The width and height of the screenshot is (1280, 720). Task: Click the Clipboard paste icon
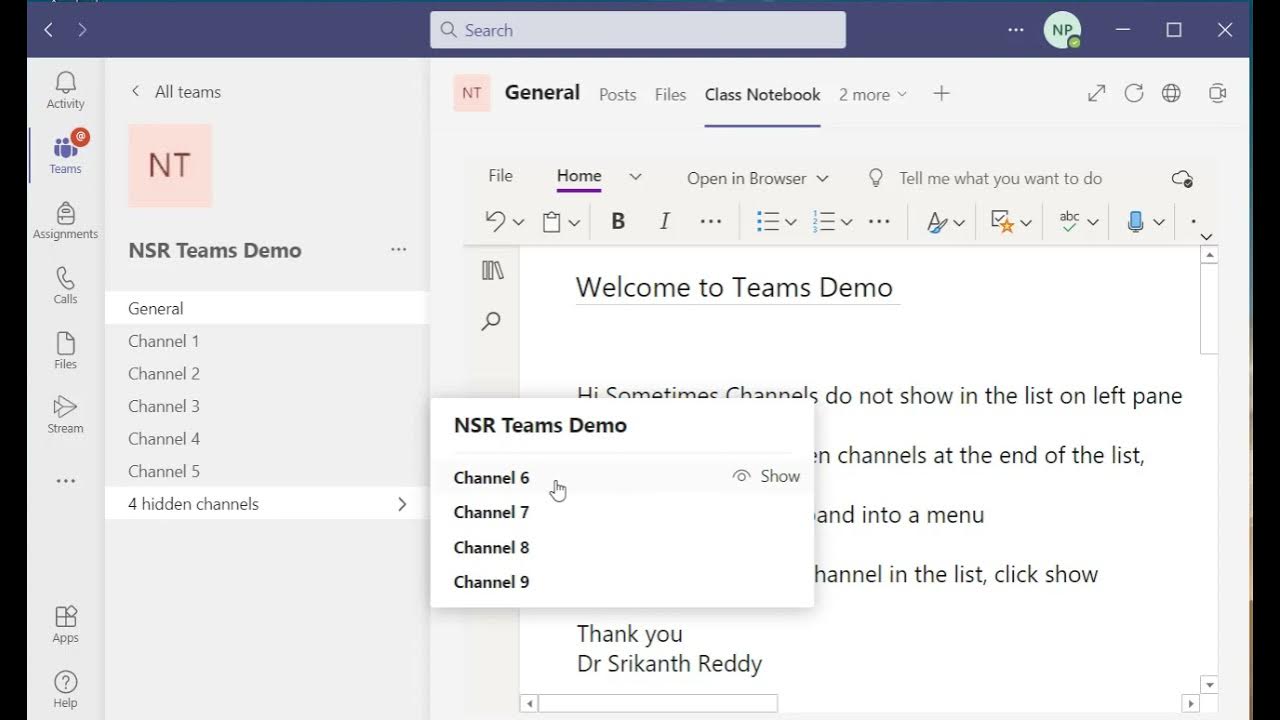(551, 222)
